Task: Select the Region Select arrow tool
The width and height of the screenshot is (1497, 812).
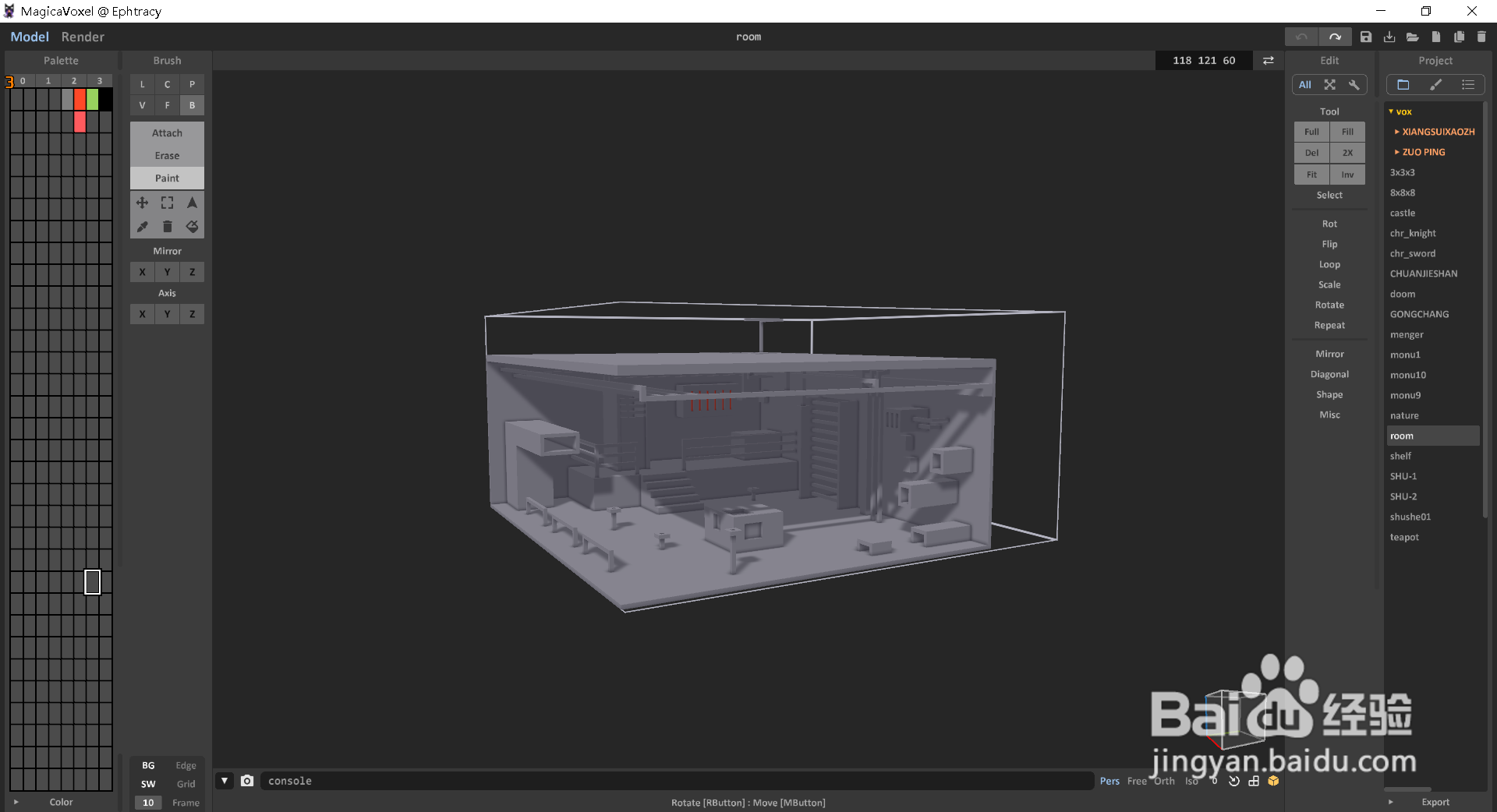Action: pyautogui.click(x=192, y=203)
